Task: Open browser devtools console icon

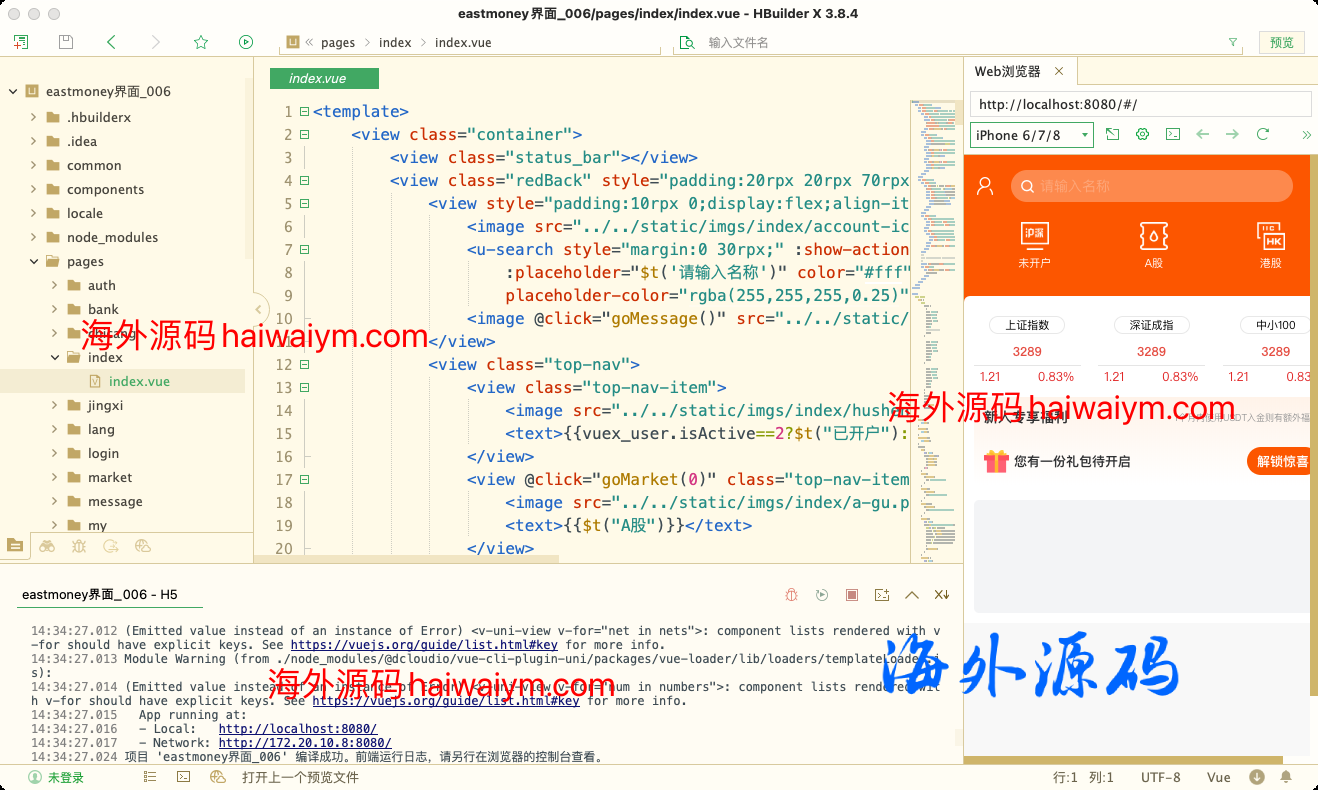Action: [x=1173, y=134]
